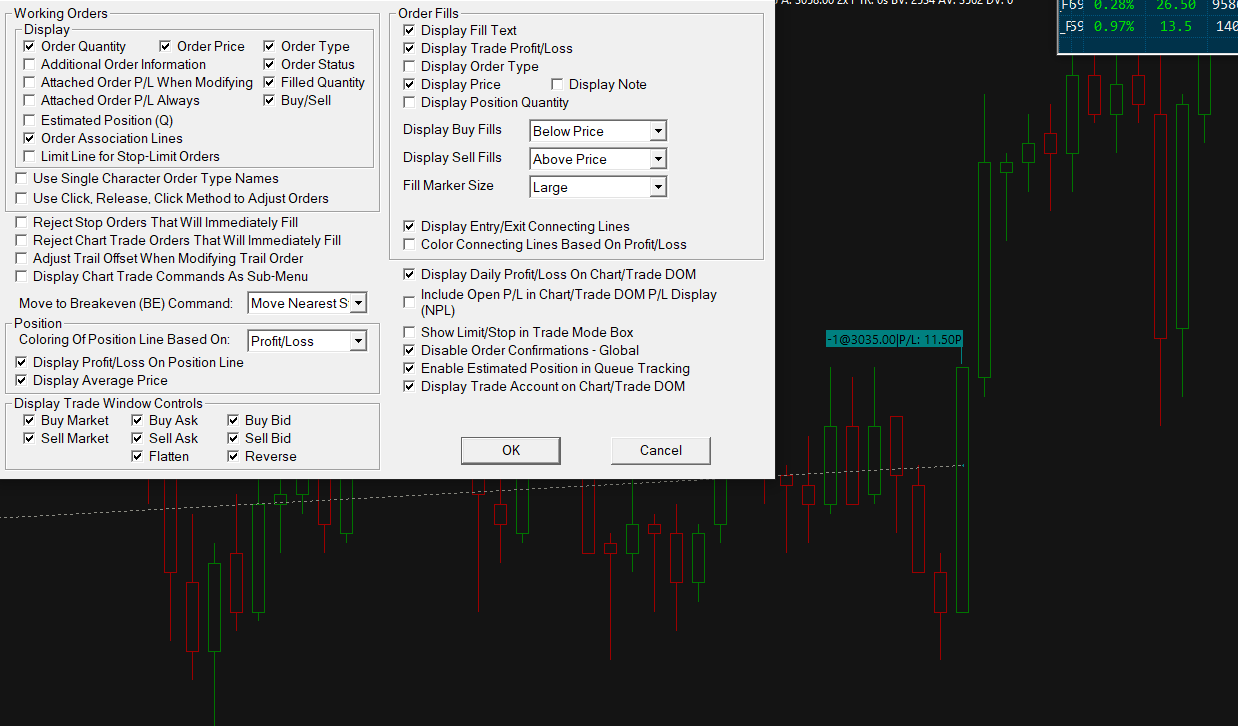Enable Limit Line for Stop-Limit Orders

click(29, 157)
